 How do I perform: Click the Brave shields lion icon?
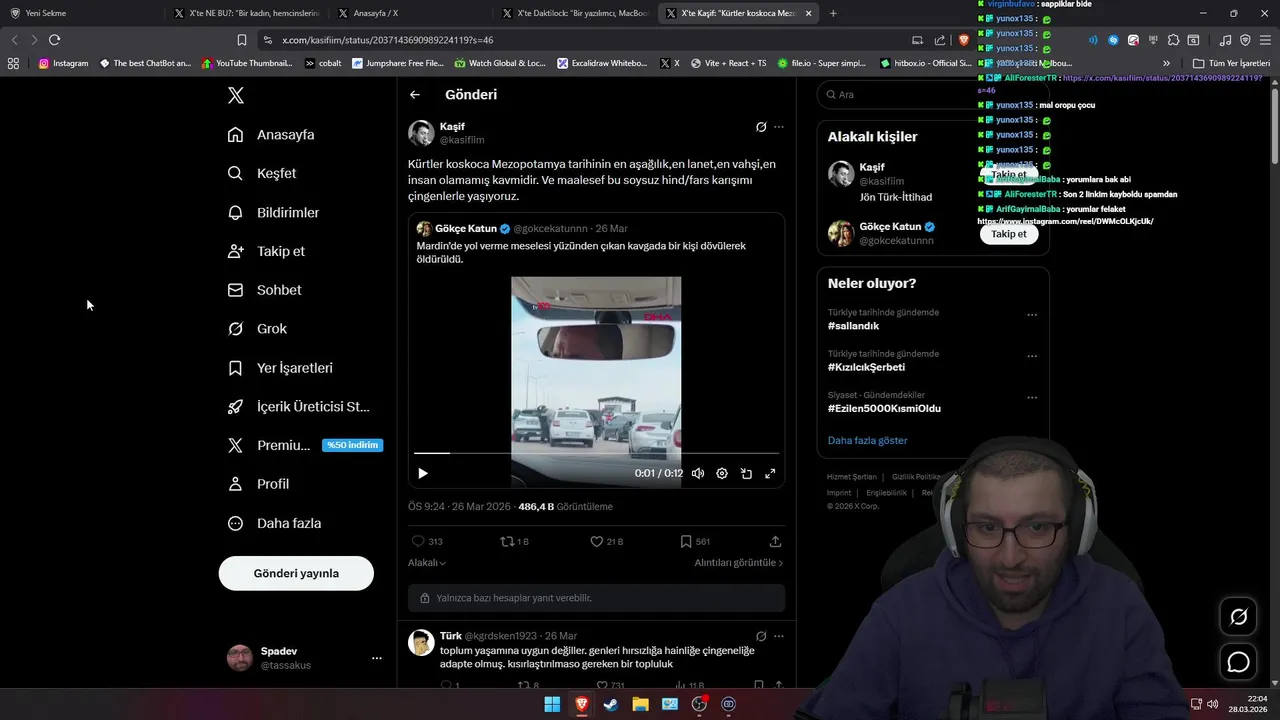click(964, 40)
